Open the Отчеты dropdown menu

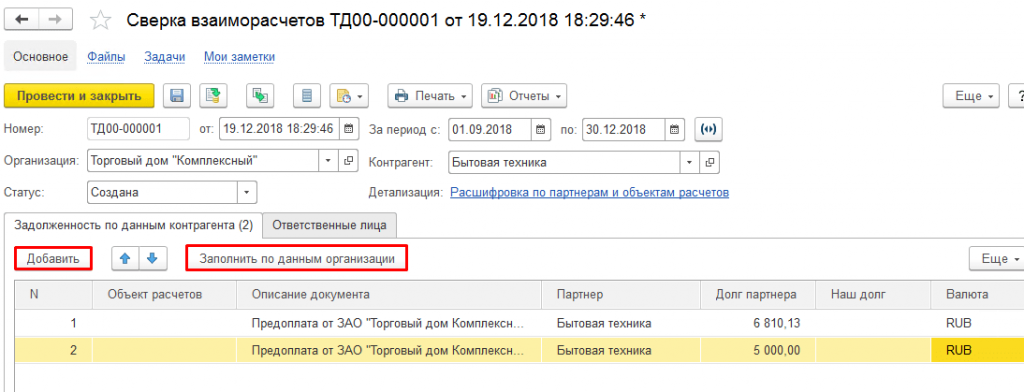click(524, 96)
